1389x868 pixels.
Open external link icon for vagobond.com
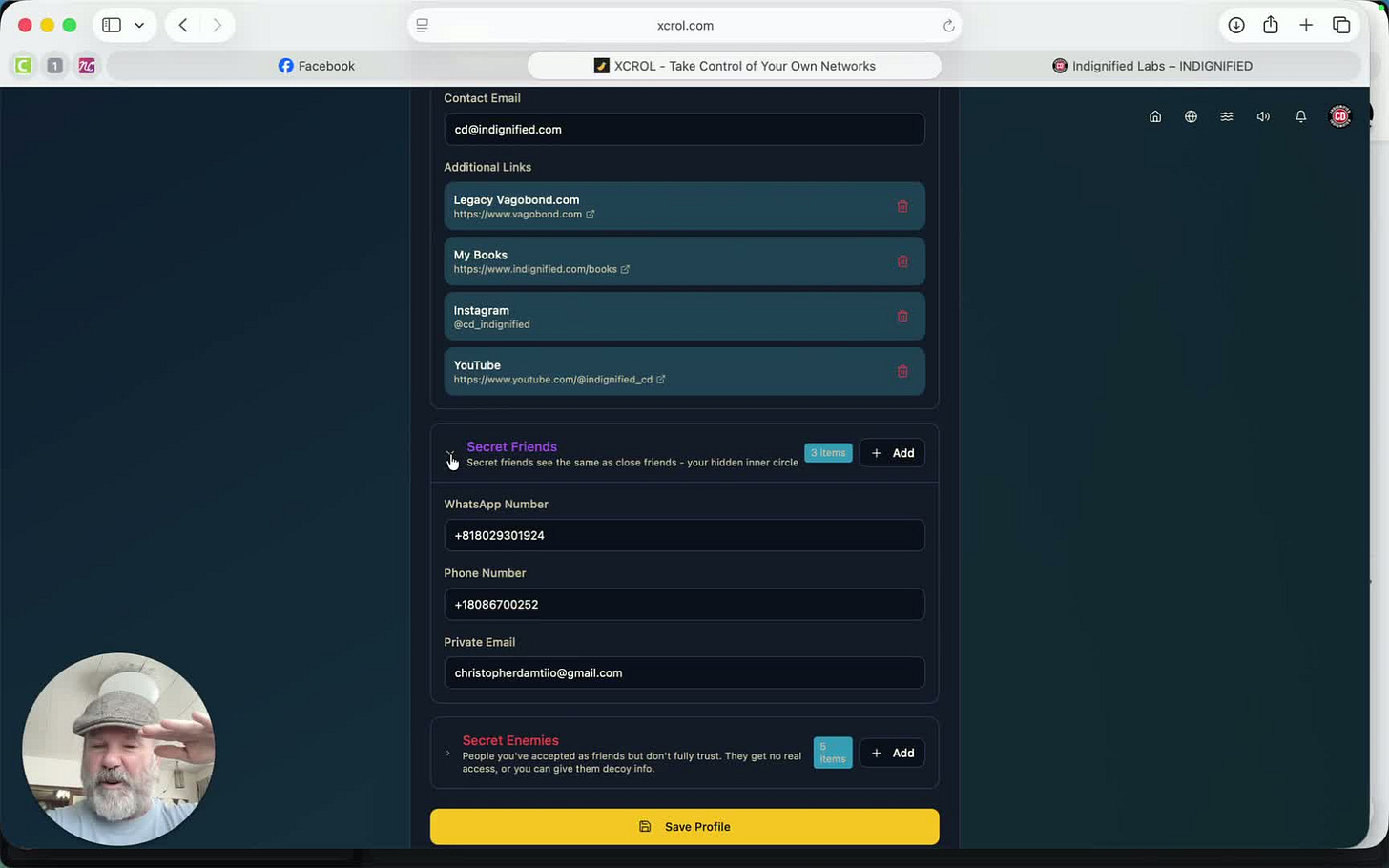591,215
